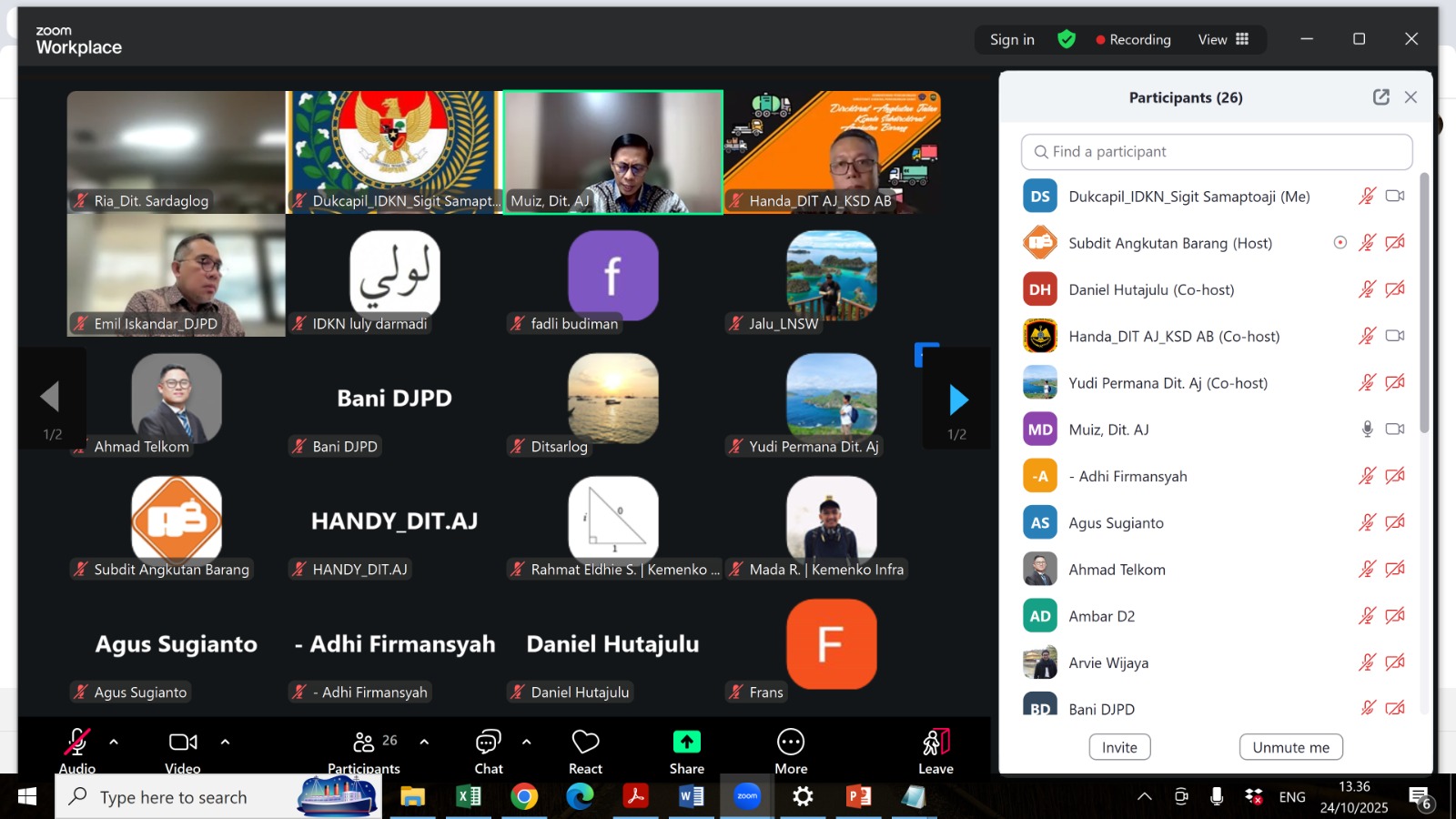The height and width of the screenshot is (819, 1456).
Task: Open the Chat panel
Action: [489, 743]
